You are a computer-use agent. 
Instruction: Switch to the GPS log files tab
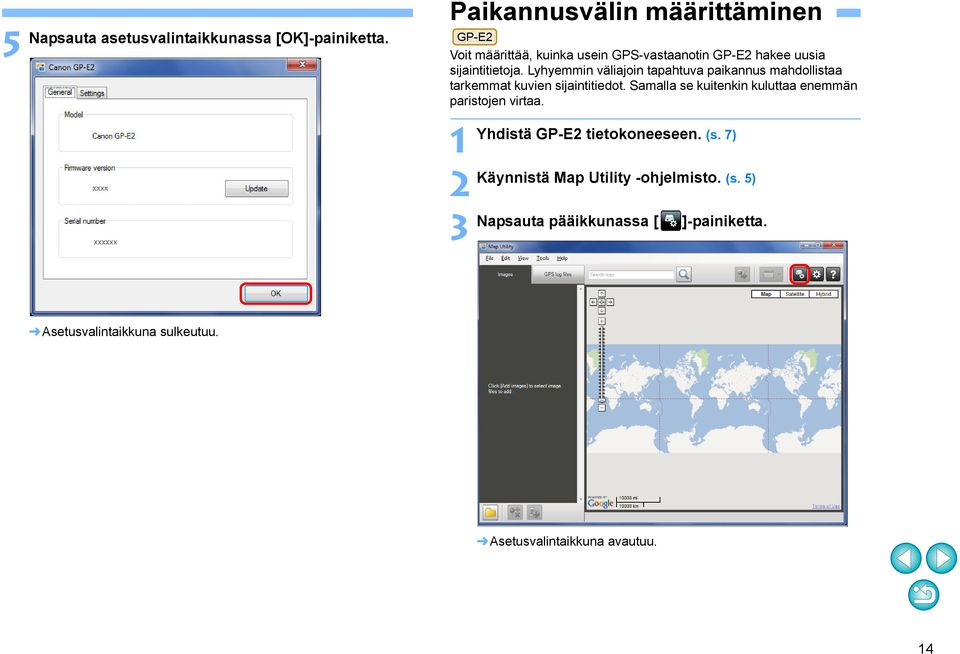tap(558, 274)
